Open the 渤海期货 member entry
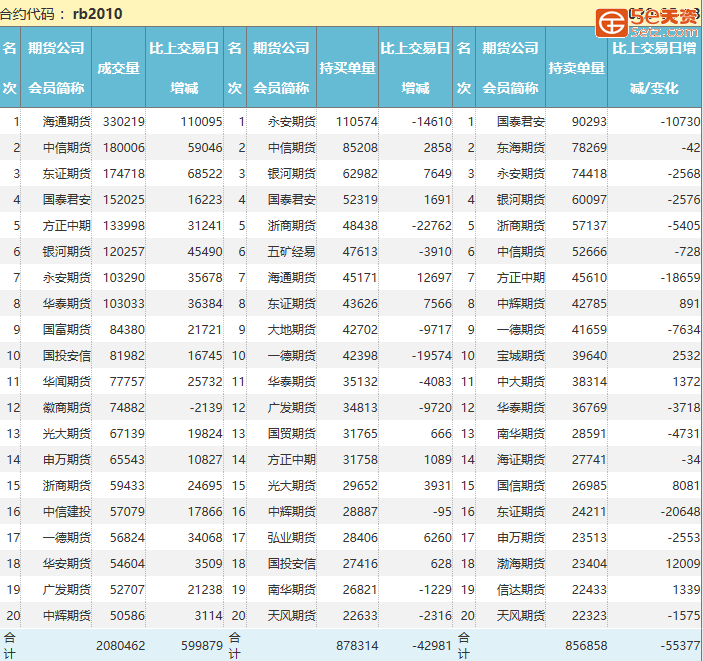This screenshot has height=661, width=703. pyautogui.click(x=520, y=563)
